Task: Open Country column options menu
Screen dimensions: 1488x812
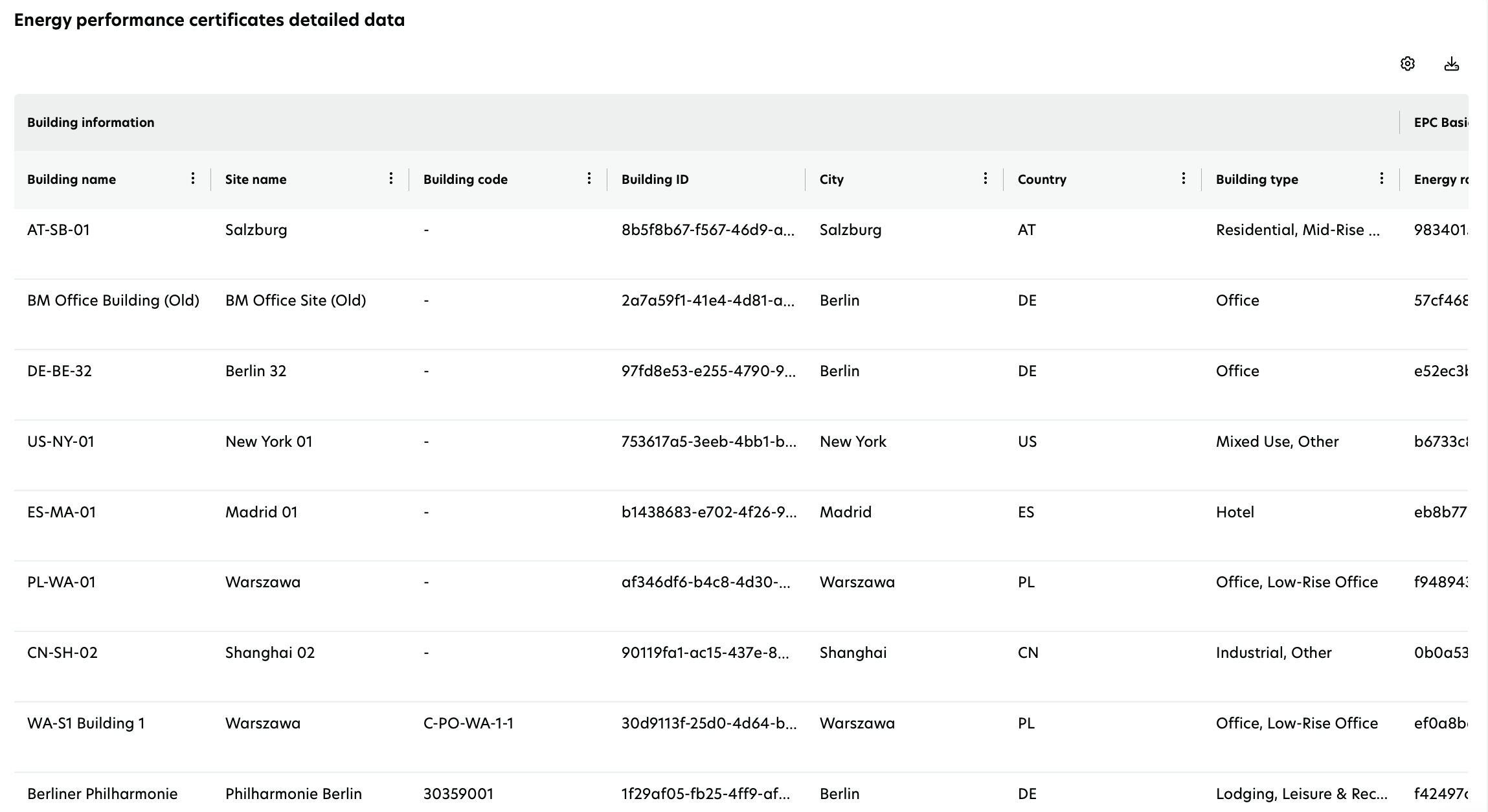Action: pyautogui.click(x=1183, y=179)
